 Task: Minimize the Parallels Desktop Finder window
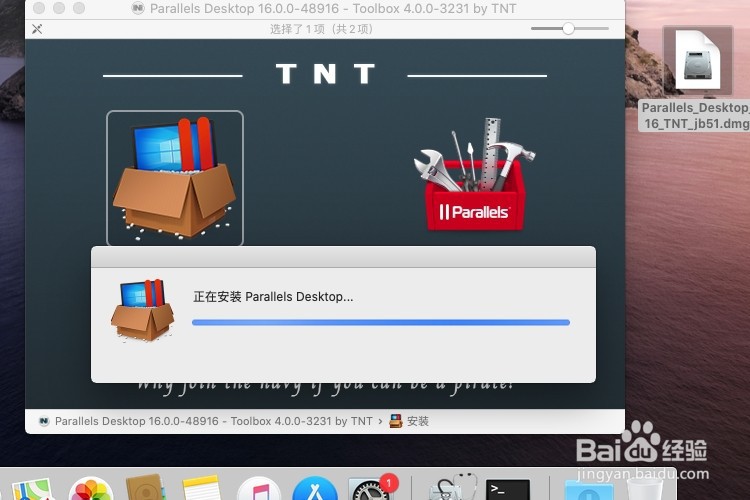pyautogui.click(x=59, y=8)
